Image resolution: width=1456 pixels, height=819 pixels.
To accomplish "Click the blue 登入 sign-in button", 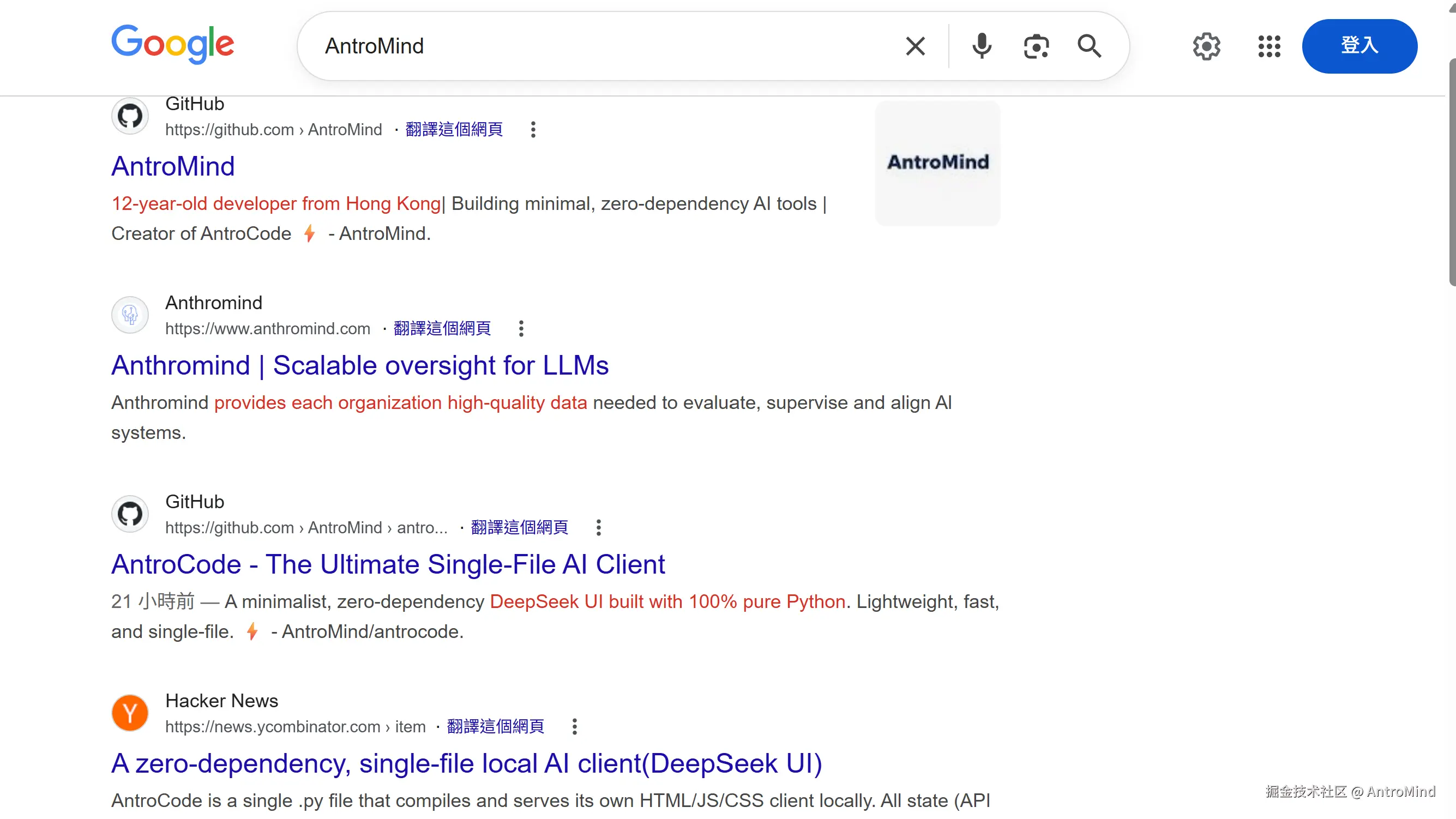I will click(1359, 46).
